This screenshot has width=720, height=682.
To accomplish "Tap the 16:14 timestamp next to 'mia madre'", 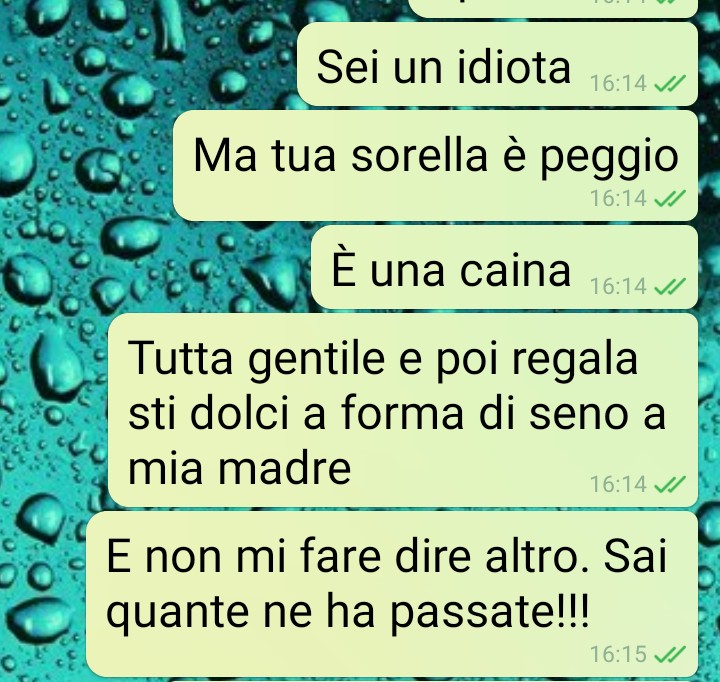I will [x=619, y=484].
